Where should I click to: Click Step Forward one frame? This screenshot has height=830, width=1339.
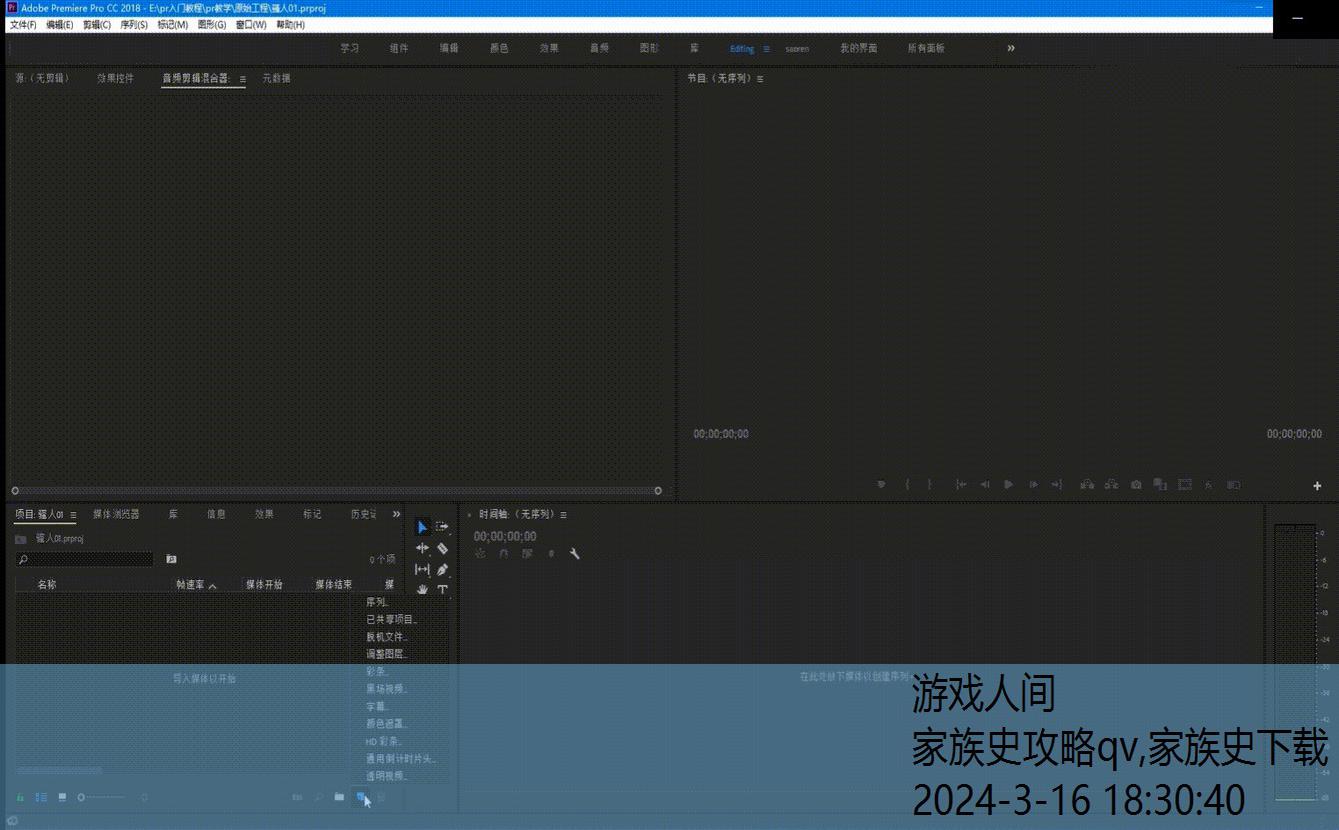click(x=1034, y=484)
